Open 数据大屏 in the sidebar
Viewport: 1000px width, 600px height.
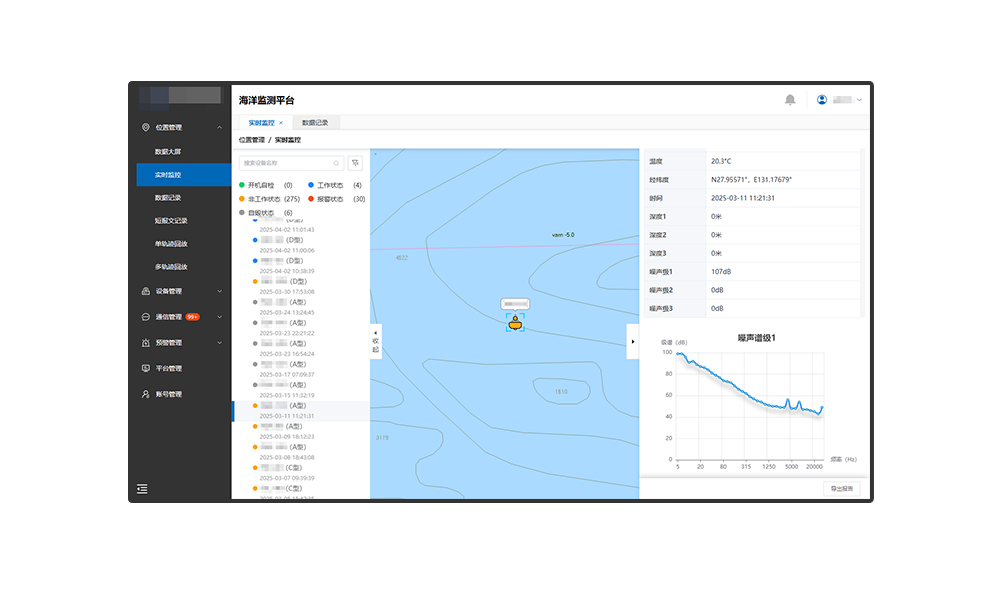168,152
